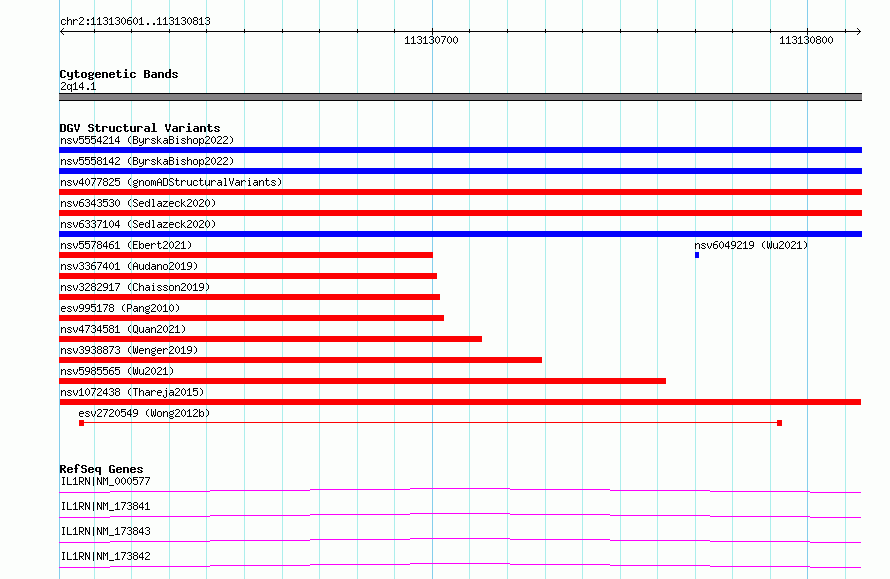This screenshot has width=890, height=579.
Task: Select the Cytogenetic Bands track title
Action: click(119, 74)
